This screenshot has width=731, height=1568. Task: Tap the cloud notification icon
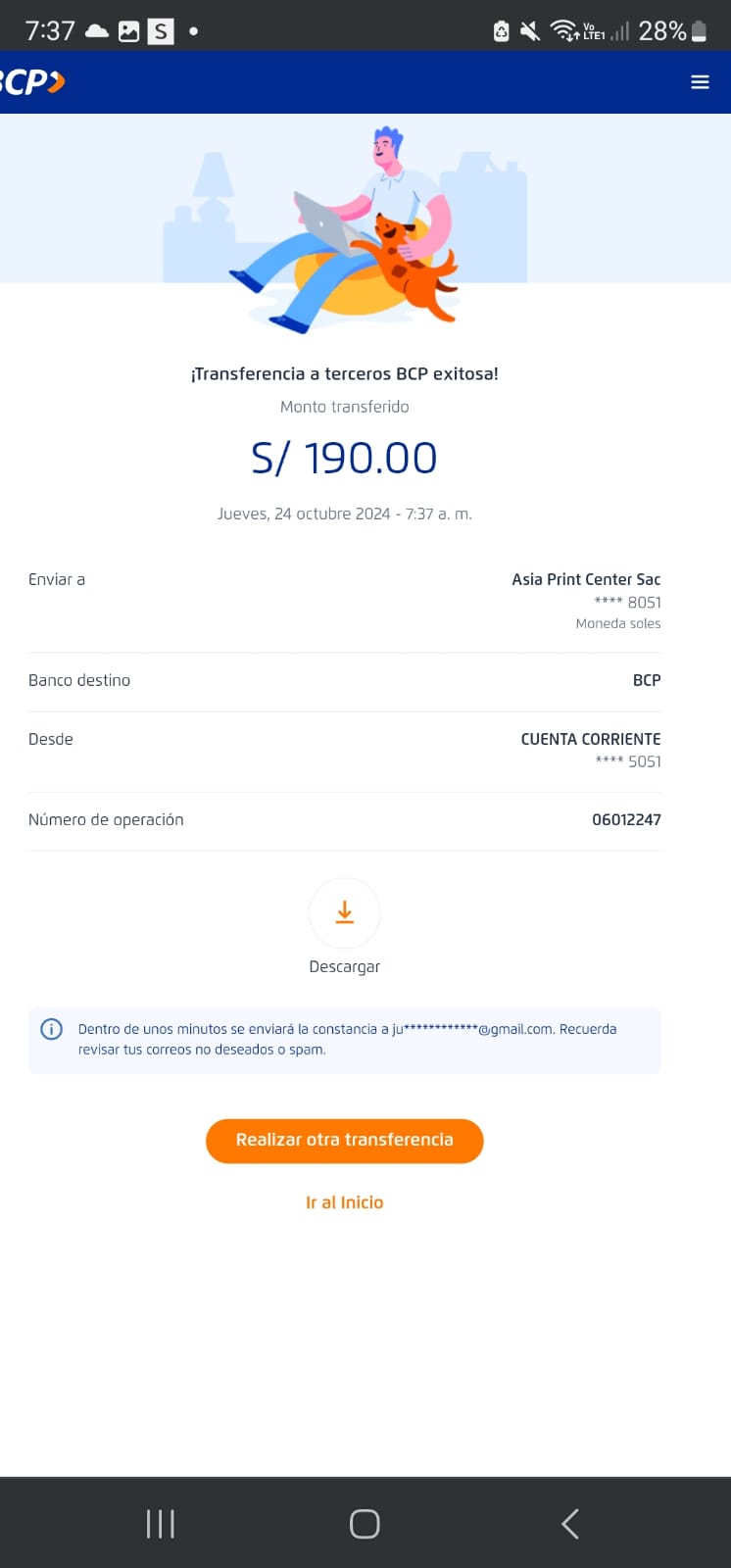97,31
